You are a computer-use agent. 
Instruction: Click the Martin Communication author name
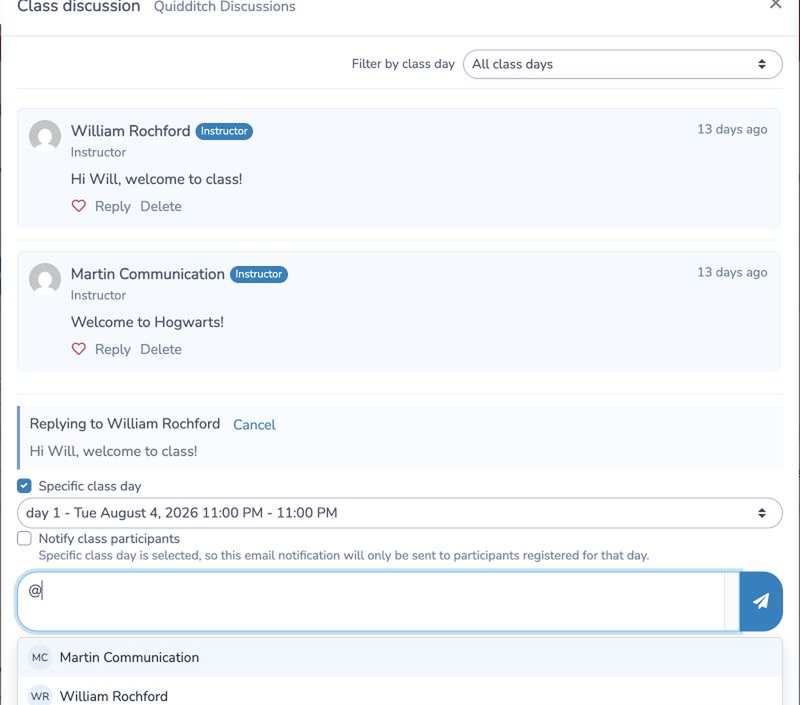click(147, 274)
